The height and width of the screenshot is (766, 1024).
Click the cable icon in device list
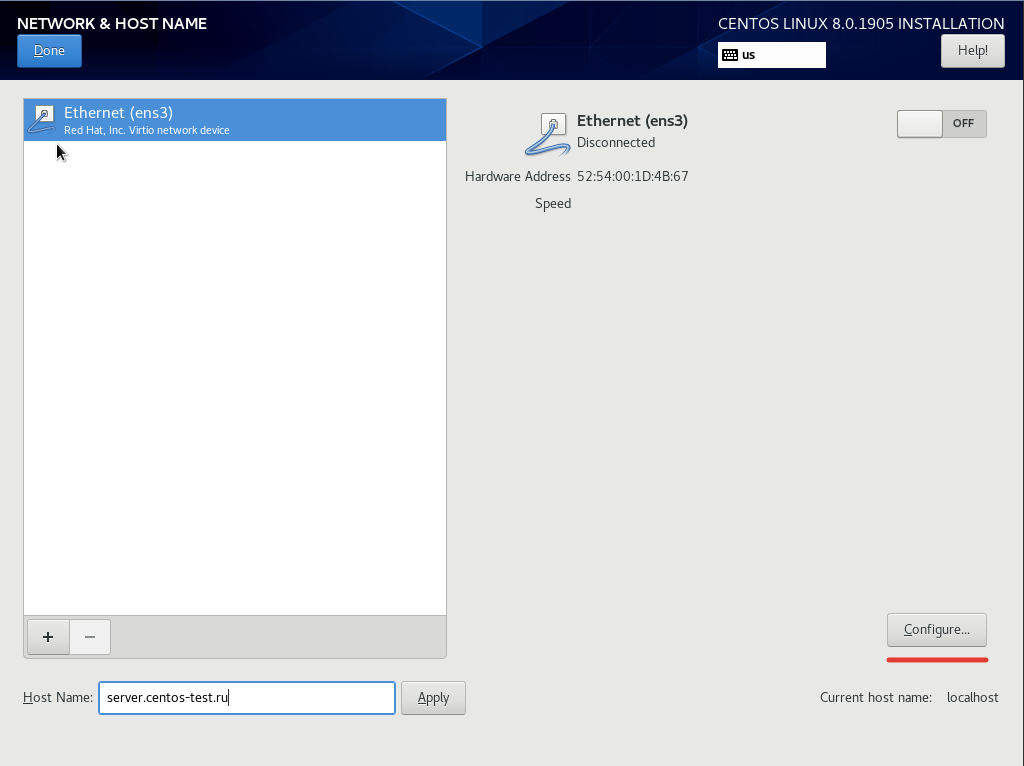pos(42,120)
